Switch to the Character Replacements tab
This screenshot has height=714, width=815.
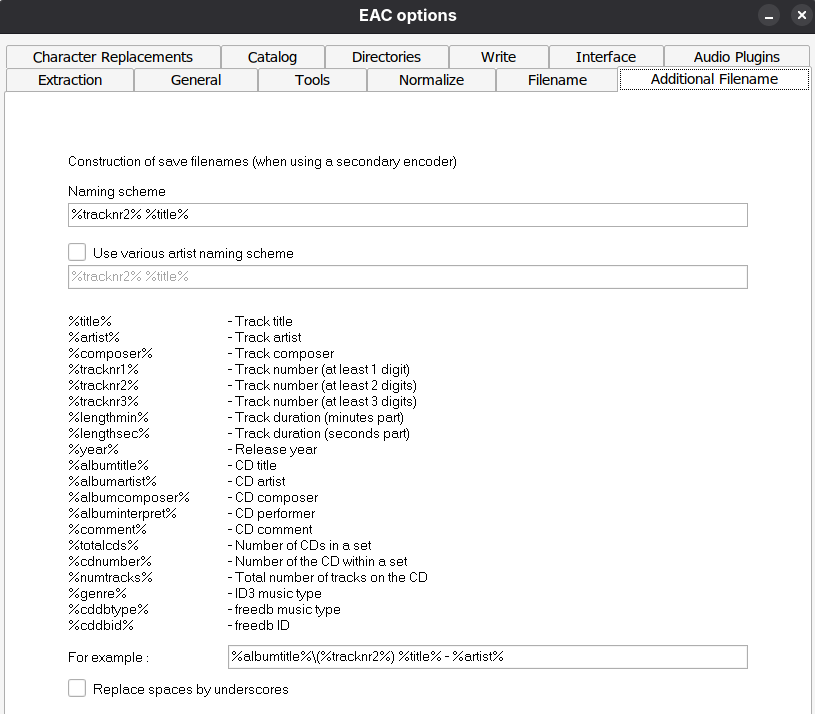click(x=112, y=57)
